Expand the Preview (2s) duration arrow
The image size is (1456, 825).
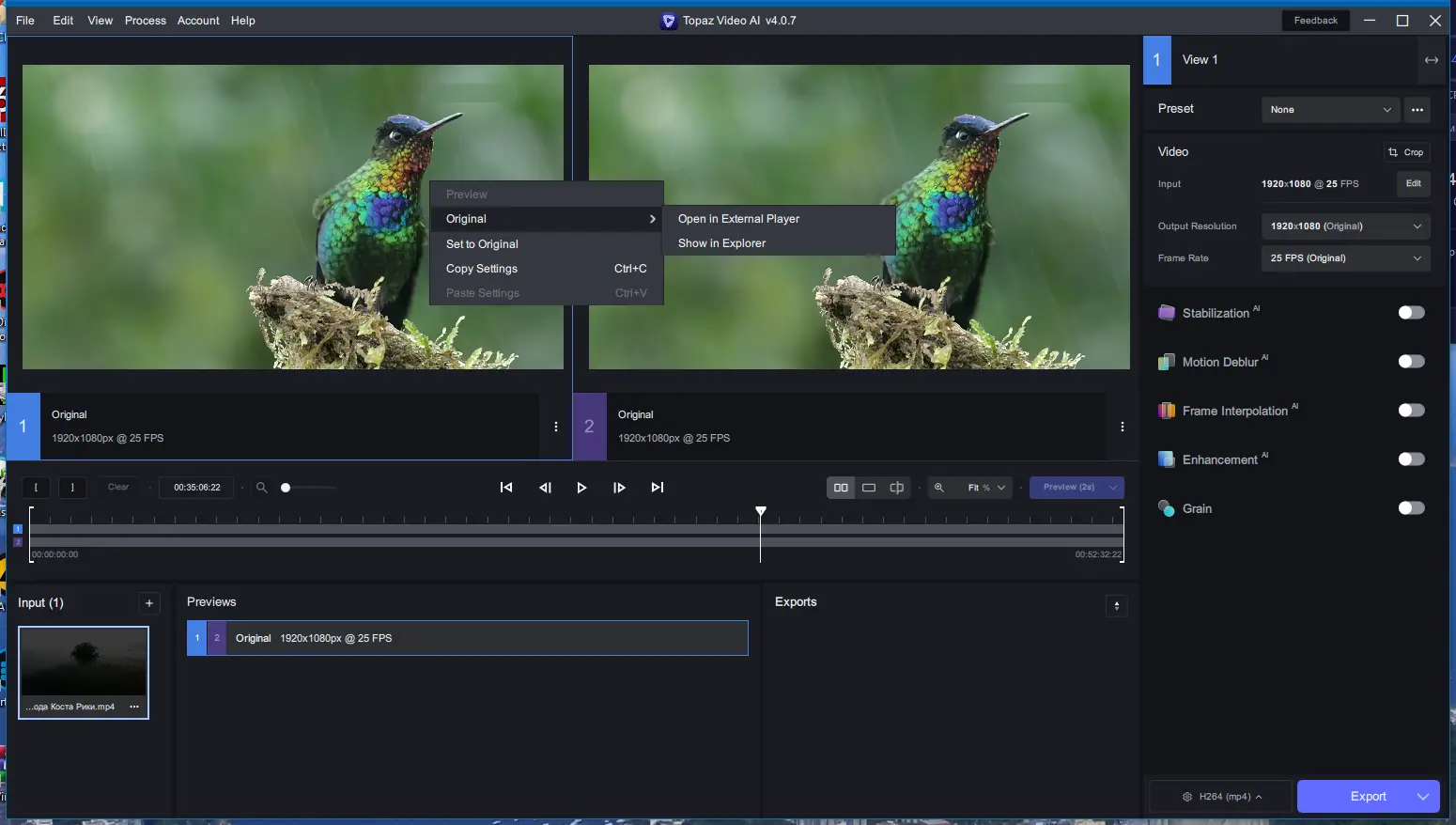coord(1113,488)
